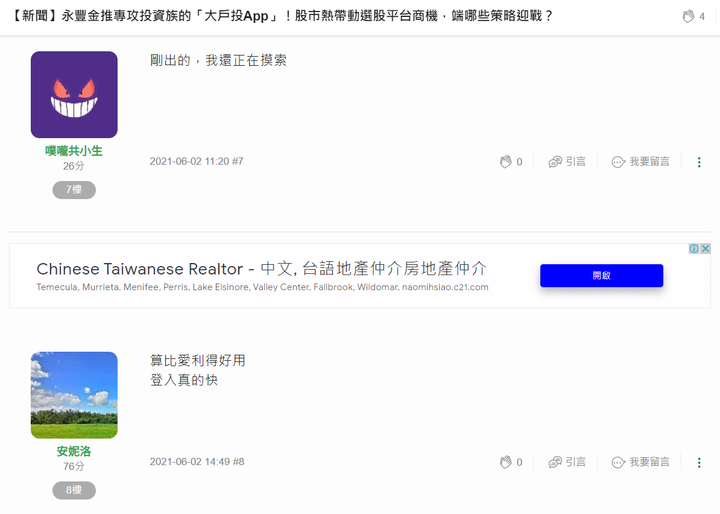Click post timestamp 2021-06-02 11:20 #7
This screenshot has height=514, width=720.
pyautogui.click(x=197, y=161)
